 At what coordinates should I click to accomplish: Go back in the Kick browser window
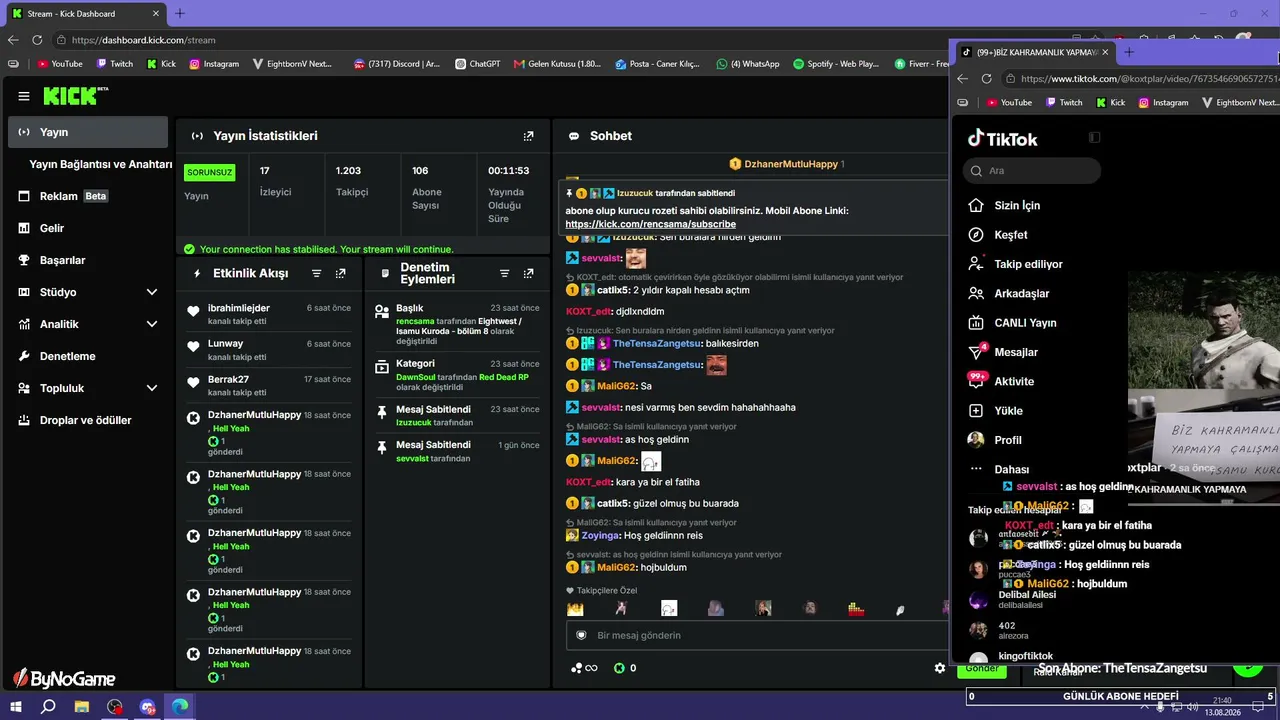point(13,40)
